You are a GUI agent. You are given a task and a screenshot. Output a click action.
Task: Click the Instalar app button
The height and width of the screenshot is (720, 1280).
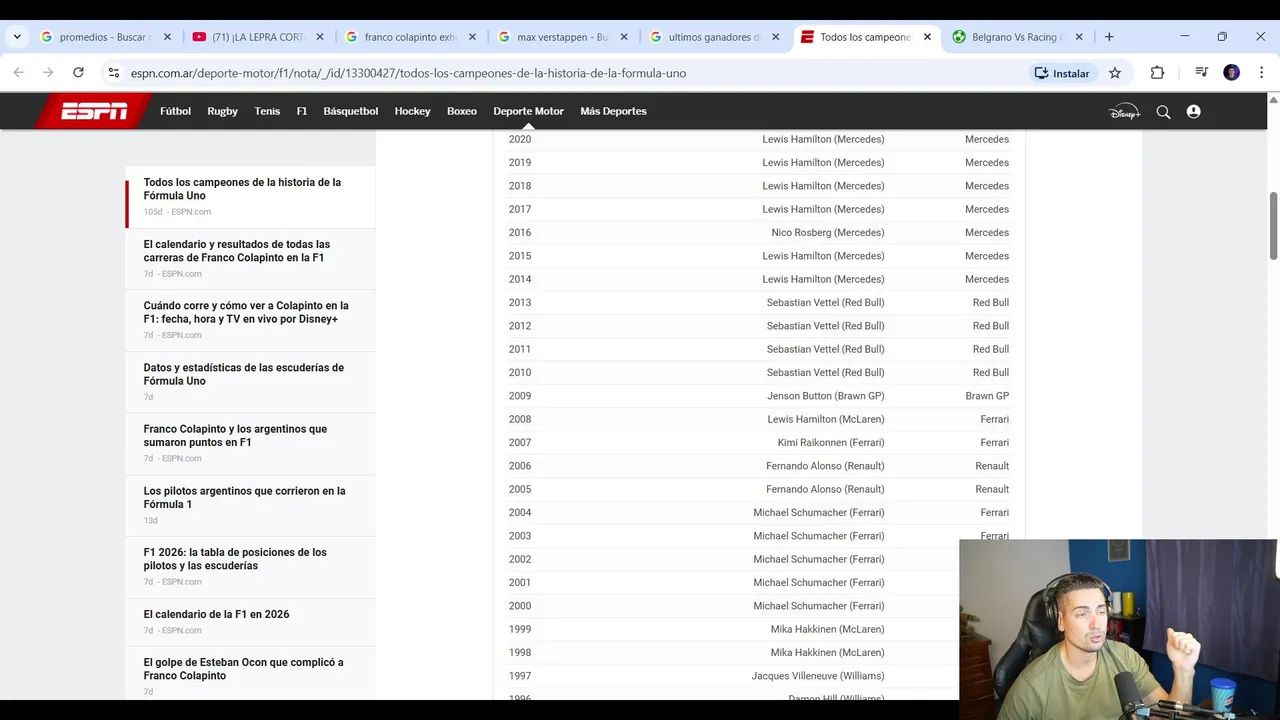tap(1062, 73)
